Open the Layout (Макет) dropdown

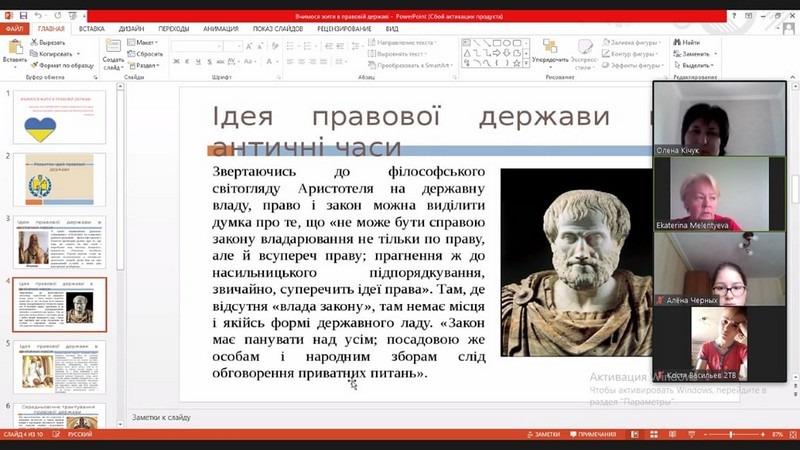coord(143,42)
